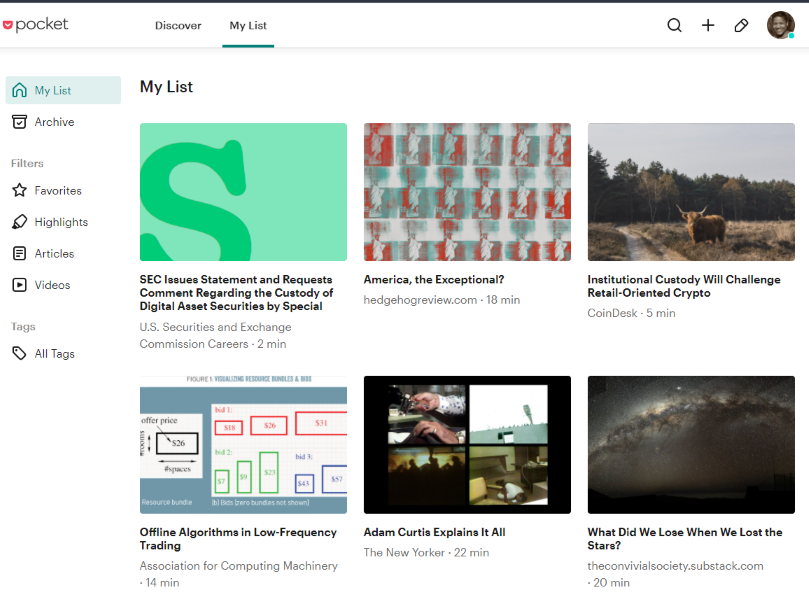Click the pencil bulk edit icon
Viewport: 809px width, 595px height.
click(x=741, y=25)
